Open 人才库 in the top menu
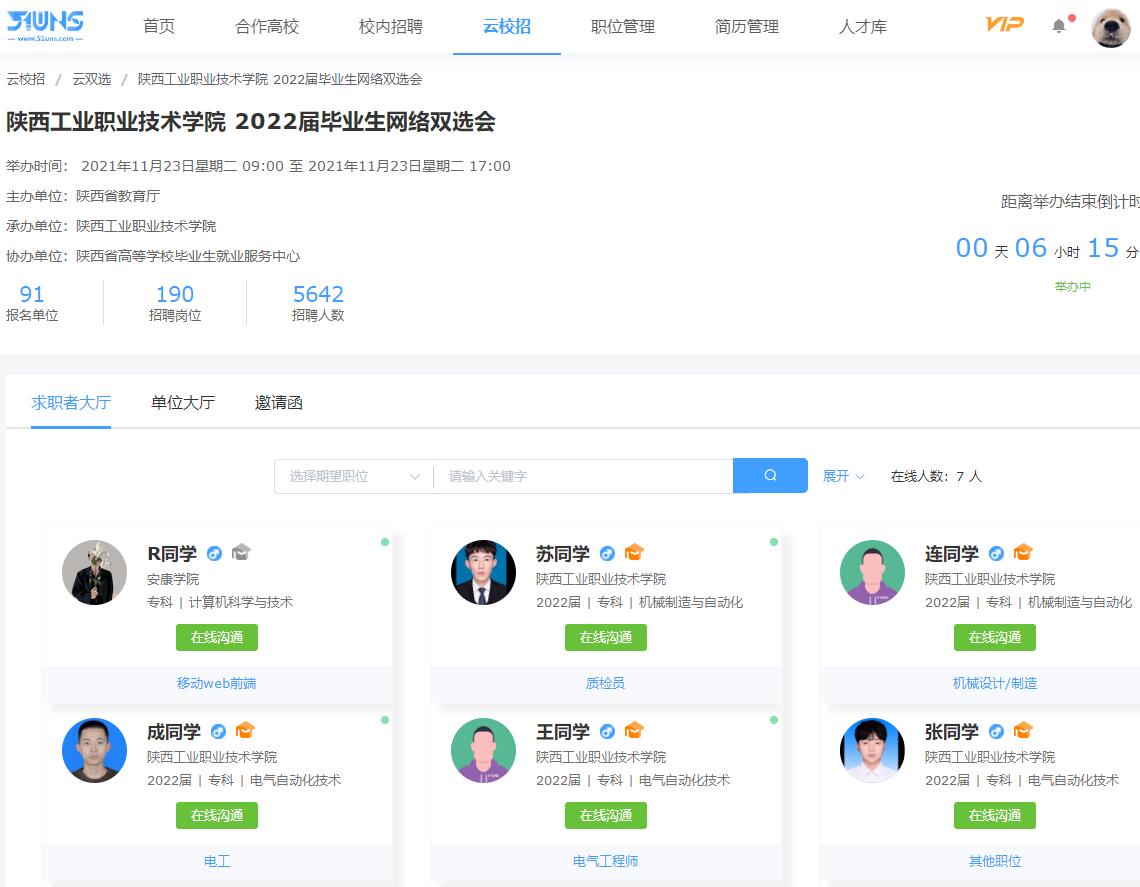 pyautogui.click(x=862, y=27)
